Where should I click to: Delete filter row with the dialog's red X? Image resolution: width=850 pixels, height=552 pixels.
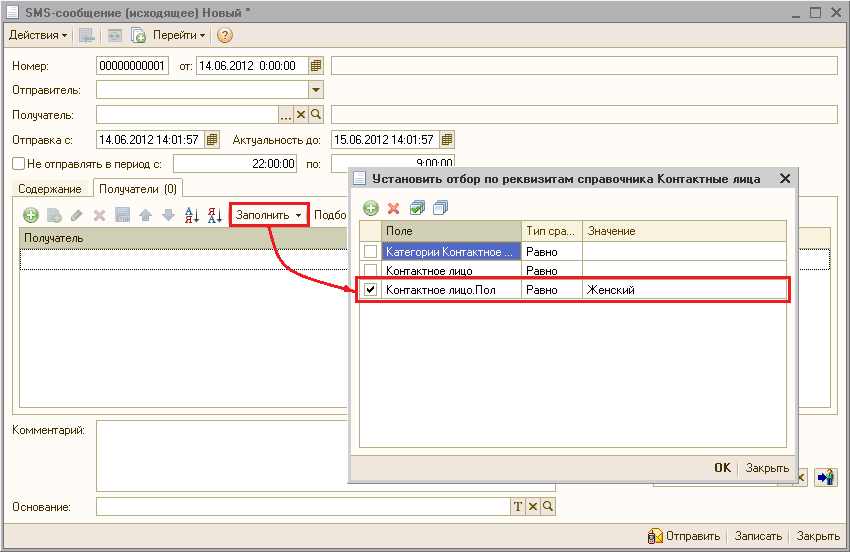[x=394, y=208]
